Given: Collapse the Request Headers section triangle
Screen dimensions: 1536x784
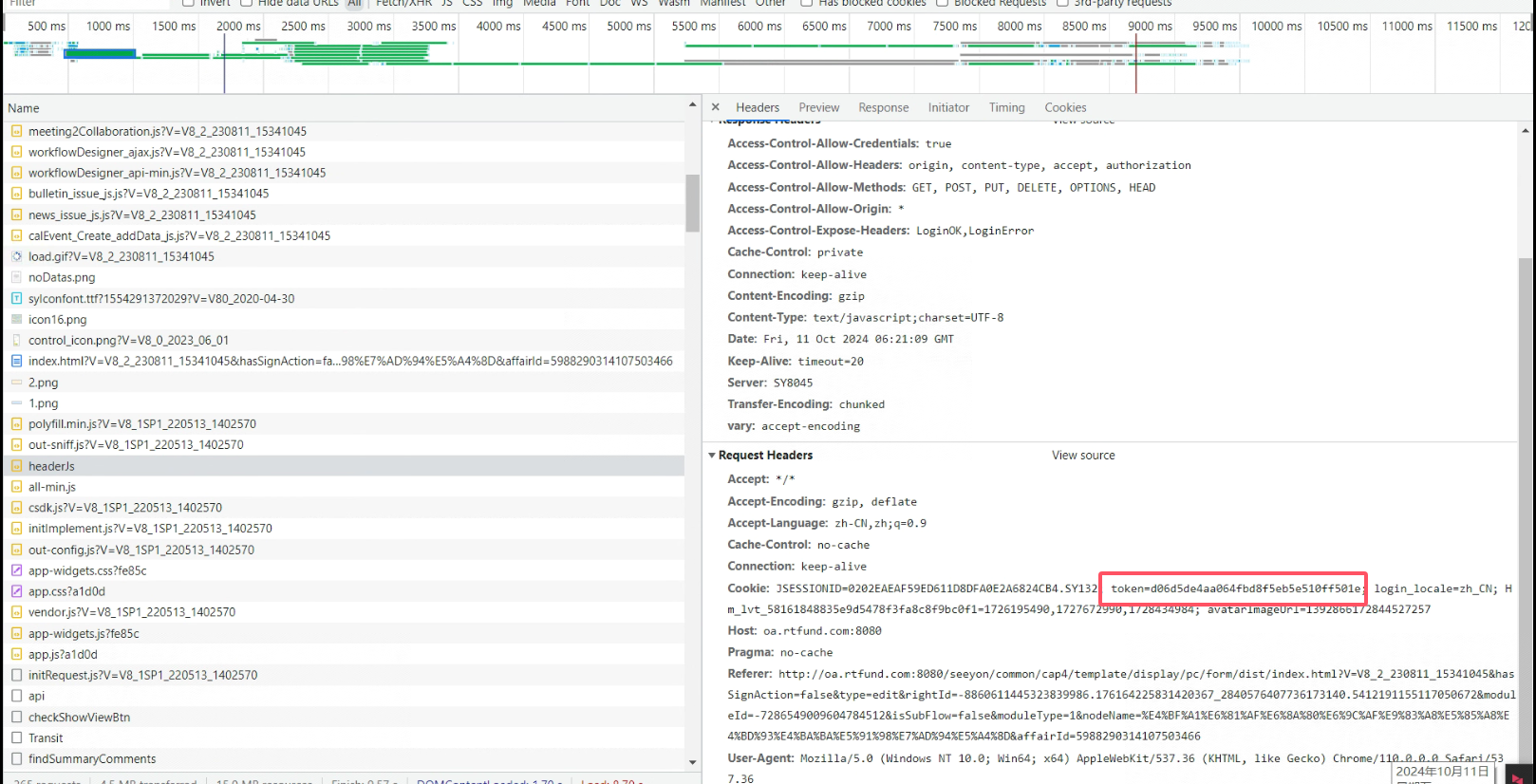Looking at the screenshot, I should pos(712,456).
